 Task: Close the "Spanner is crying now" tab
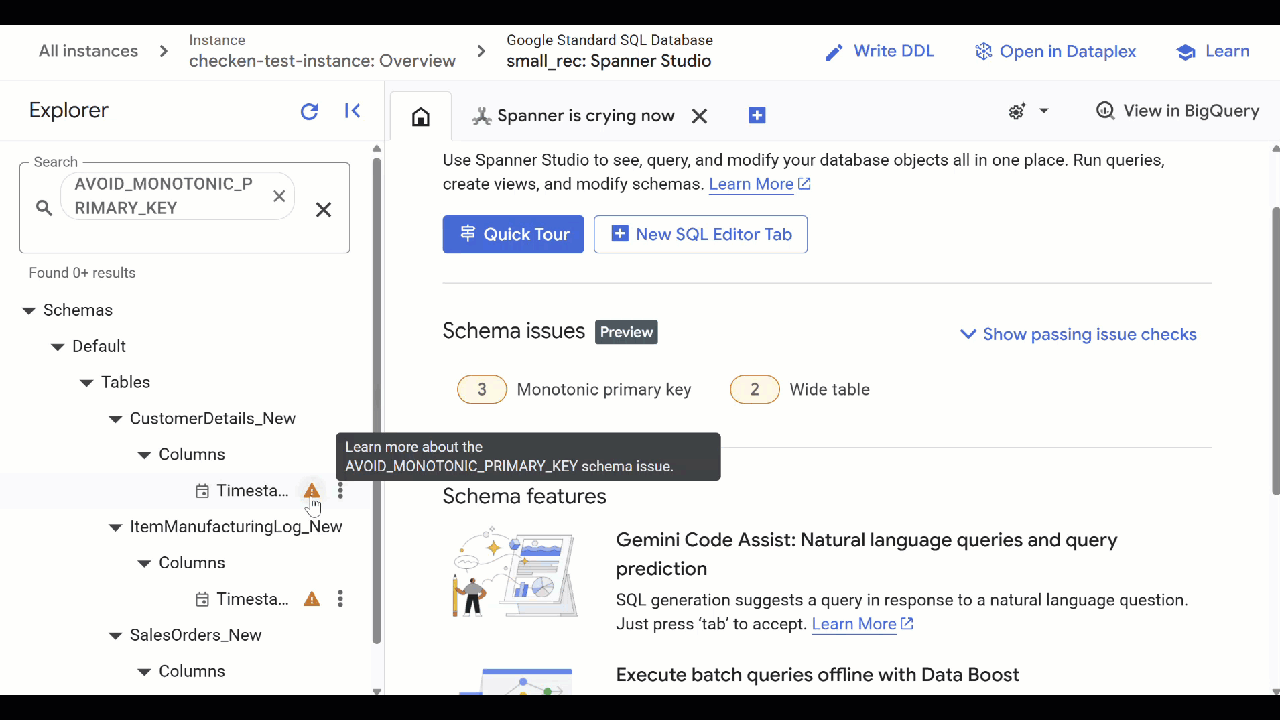tap(700, 116)
